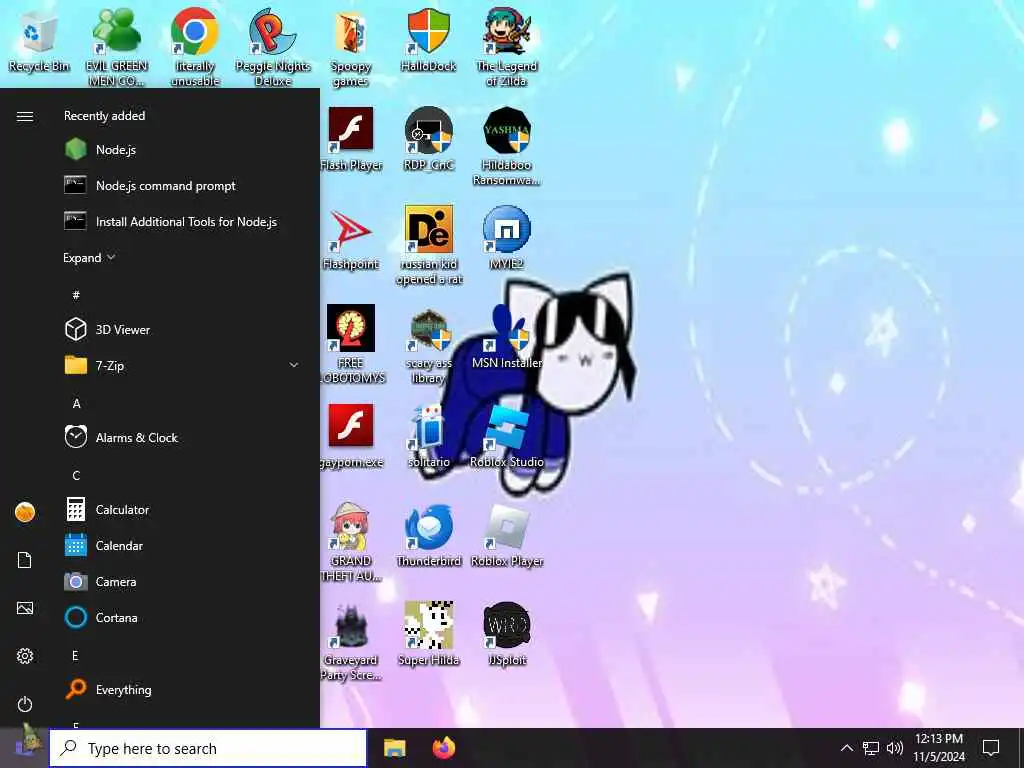1024x768 pixels.
Task: Open Pictures from Start sidebar
Action: (25, 608)
